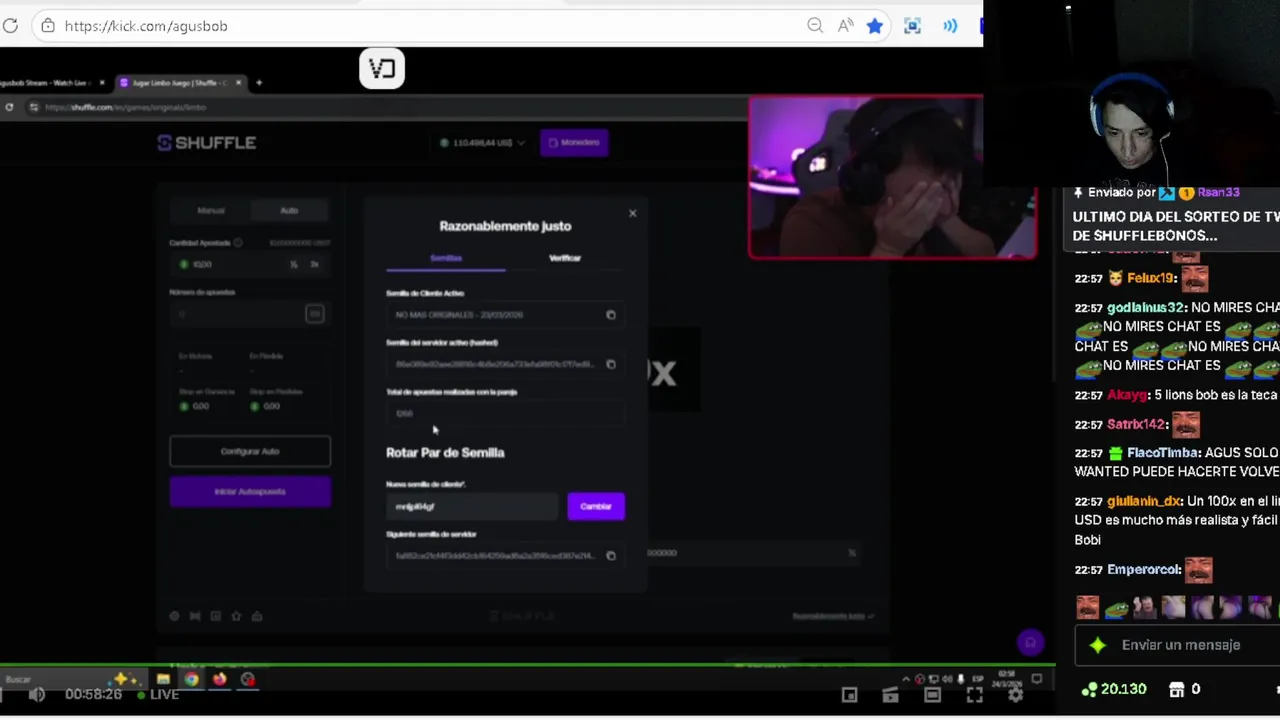Halve the bet amount with ½ button
This screenshot has width=1280, height=720.
pos(294,264)
